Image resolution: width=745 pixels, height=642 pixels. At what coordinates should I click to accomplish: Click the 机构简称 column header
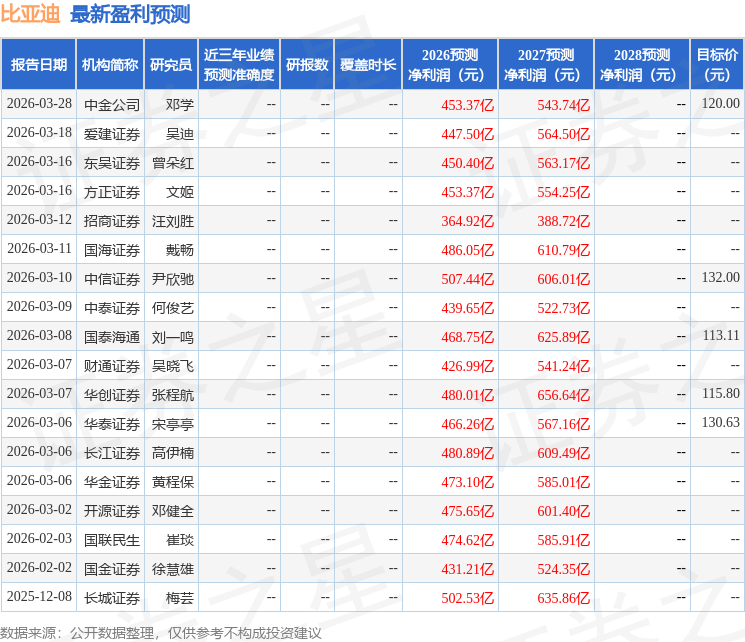(x=110, y=65)
